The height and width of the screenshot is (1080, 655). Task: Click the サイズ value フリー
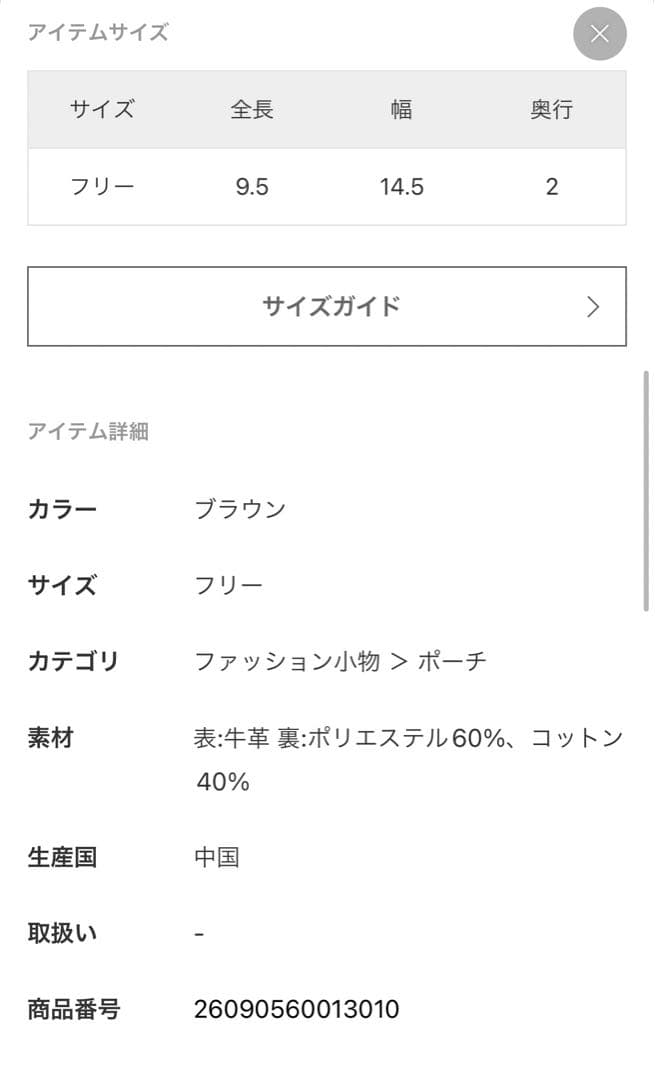229,585
